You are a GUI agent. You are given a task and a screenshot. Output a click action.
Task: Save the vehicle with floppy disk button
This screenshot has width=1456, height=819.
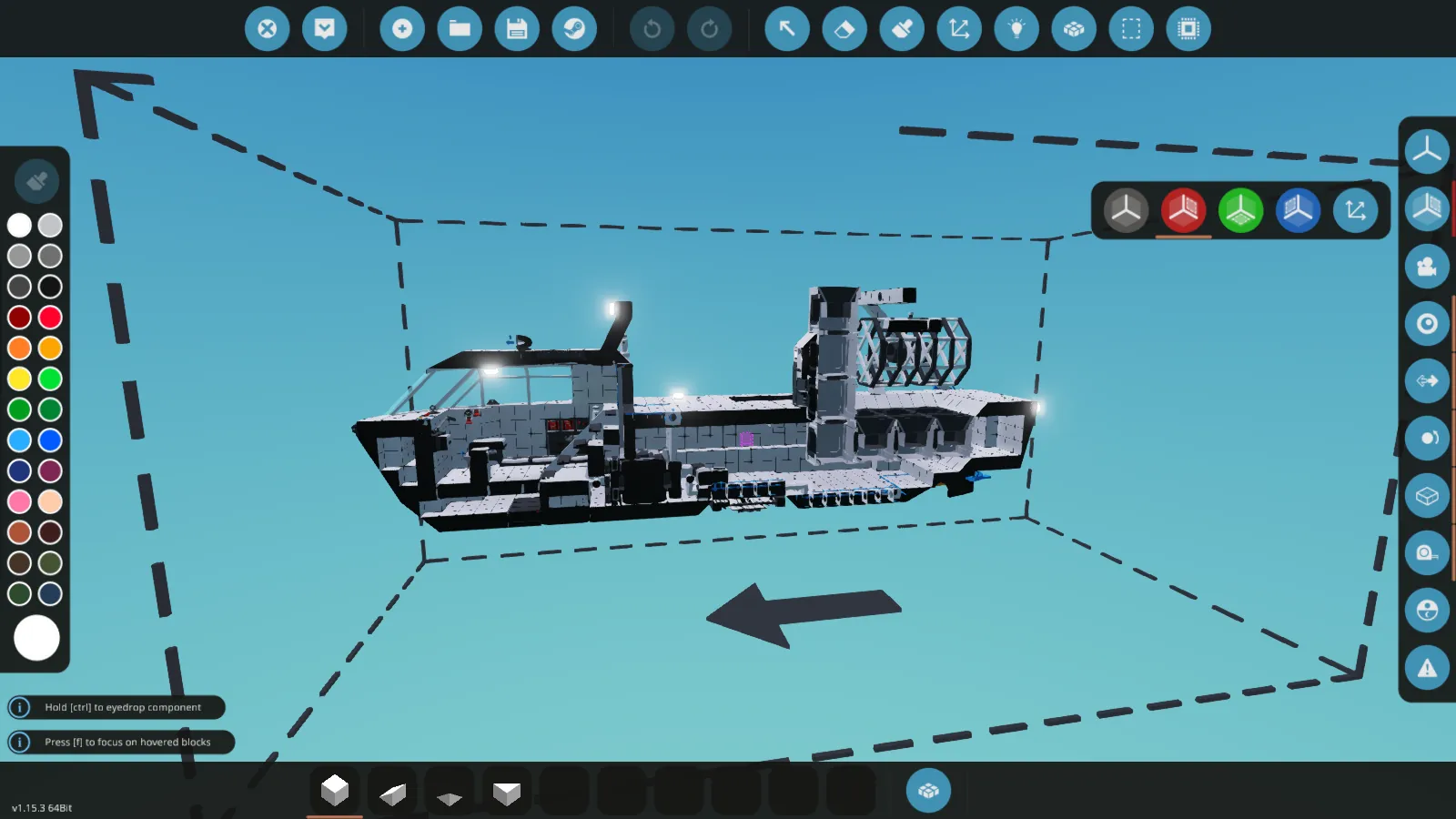(517, 29)
